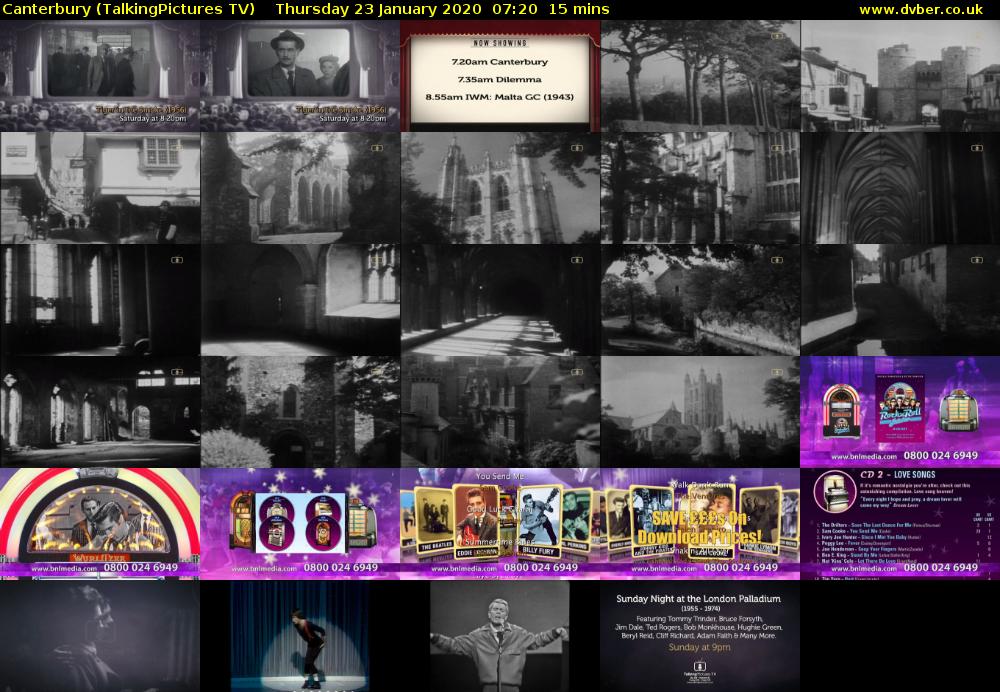The image size is (1000, 692).
Task: Open the dancer in spotlight frame
Action: 300,636
